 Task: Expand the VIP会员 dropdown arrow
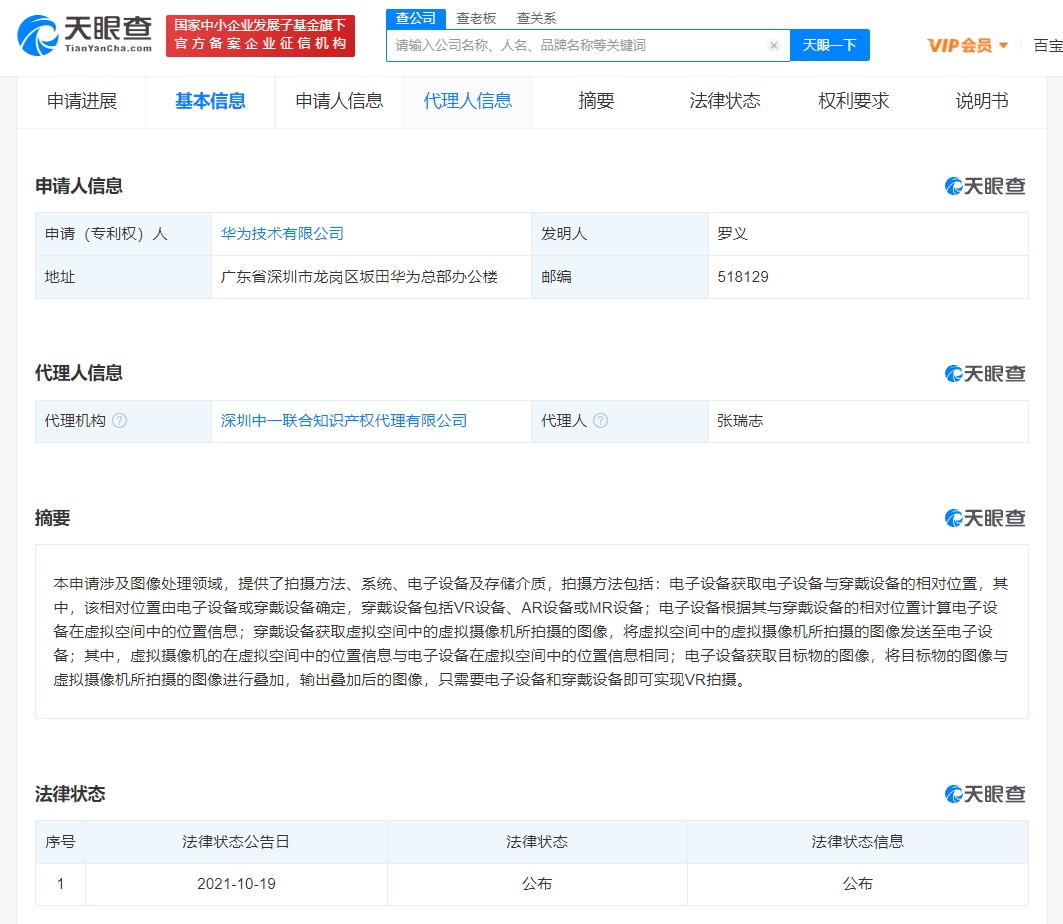(1003, 45)
